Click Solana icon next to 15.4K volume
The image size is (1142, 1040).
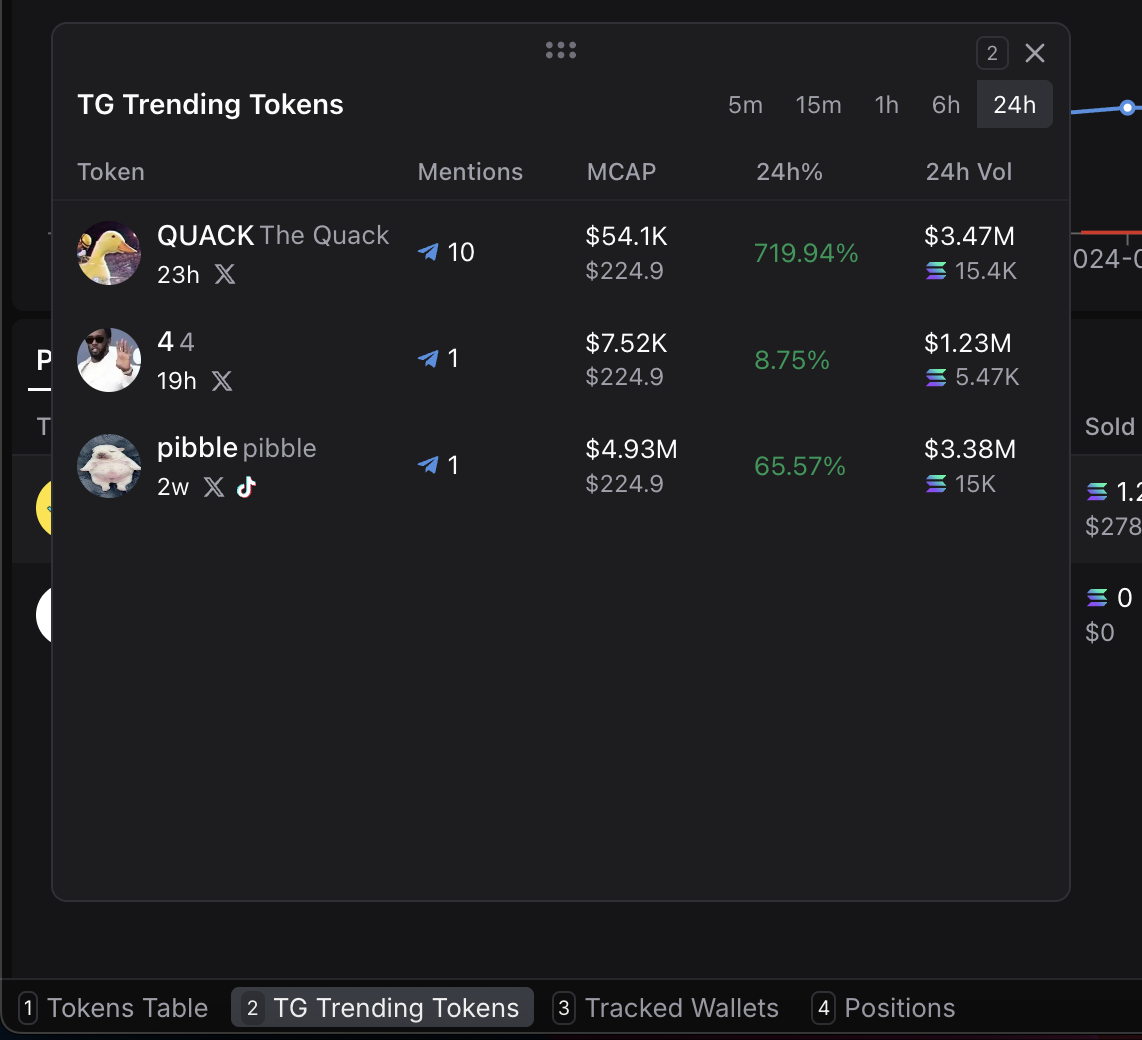pyautogui.click(x=936, y=271)
